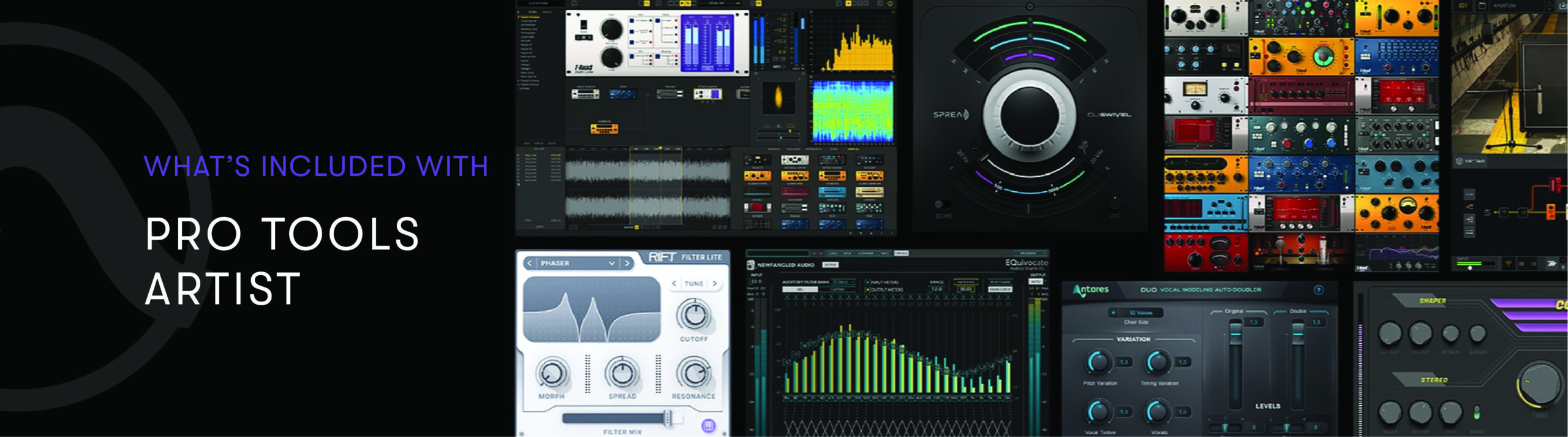Viewport: 1568px width, 437px height.
Task: Click the CUTOFF knob in RIFT
Action: 694,316
